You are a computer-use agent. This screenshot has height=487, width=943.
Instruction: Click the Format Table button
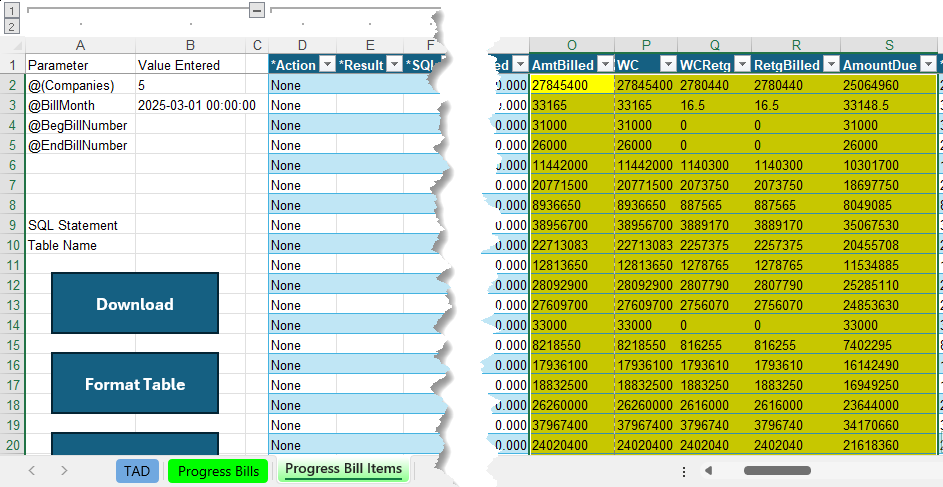tap(135, 384)
